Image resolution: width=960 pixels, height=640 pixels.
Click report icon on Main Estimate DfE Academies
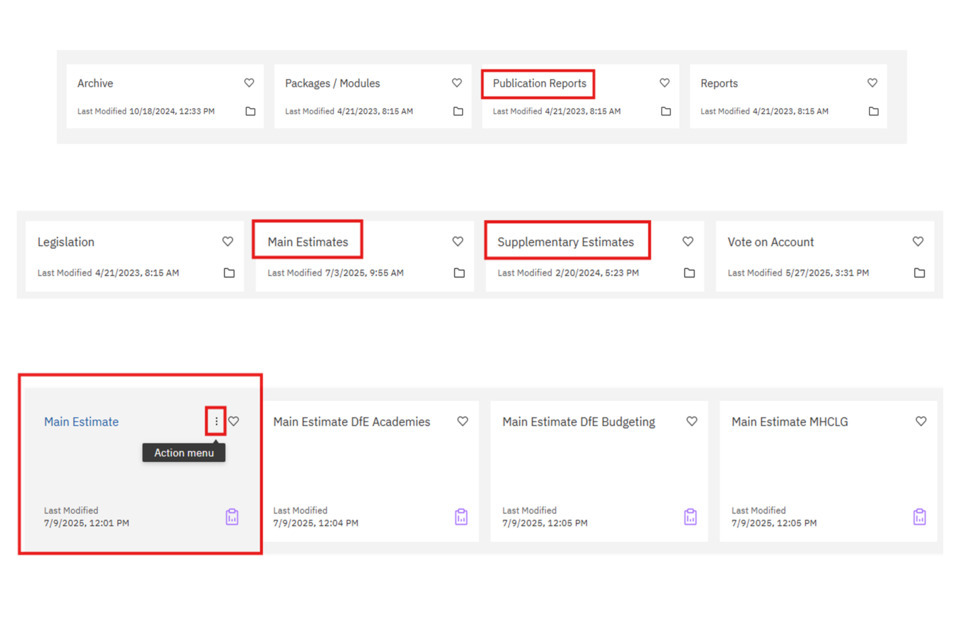point(461,517)
